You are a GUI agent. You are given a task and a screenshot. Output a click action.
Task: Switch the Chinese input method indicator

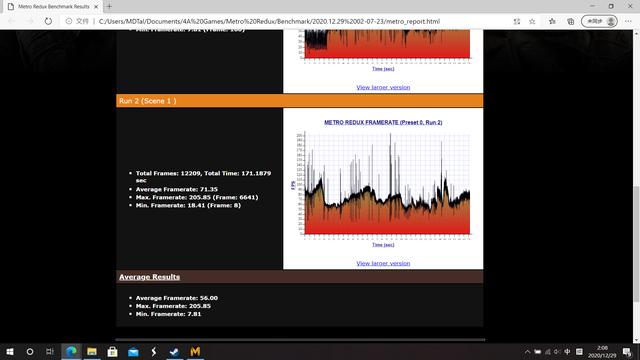[x=567, y=351]
